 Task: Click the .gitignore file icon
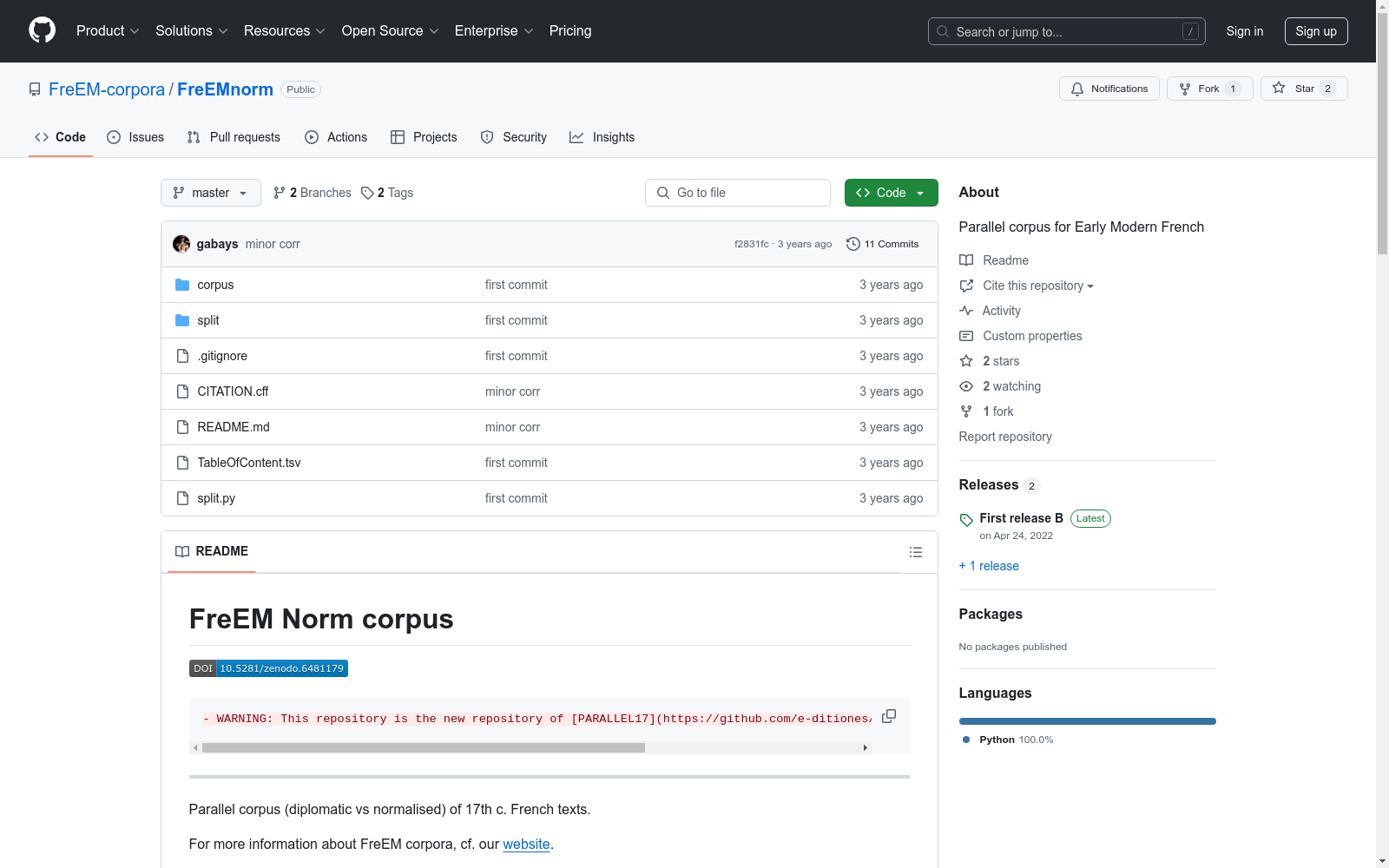[182, 356]
